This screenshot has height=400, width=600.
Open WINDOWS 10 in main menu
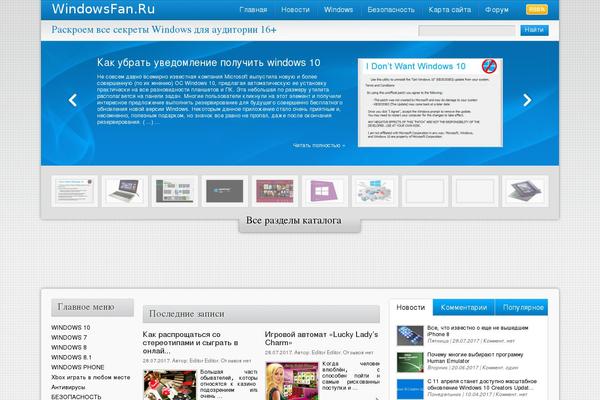click(x=71, y=328)
